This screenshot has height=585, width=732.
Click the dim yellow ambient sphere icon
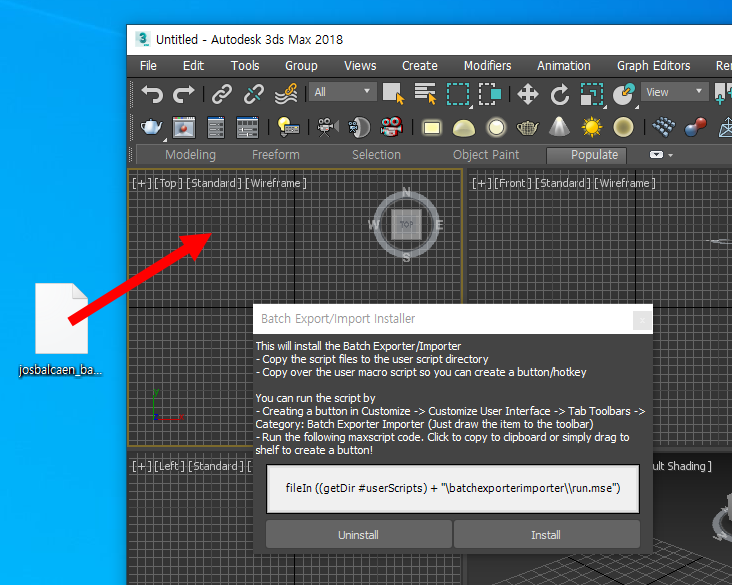point(623,127)
